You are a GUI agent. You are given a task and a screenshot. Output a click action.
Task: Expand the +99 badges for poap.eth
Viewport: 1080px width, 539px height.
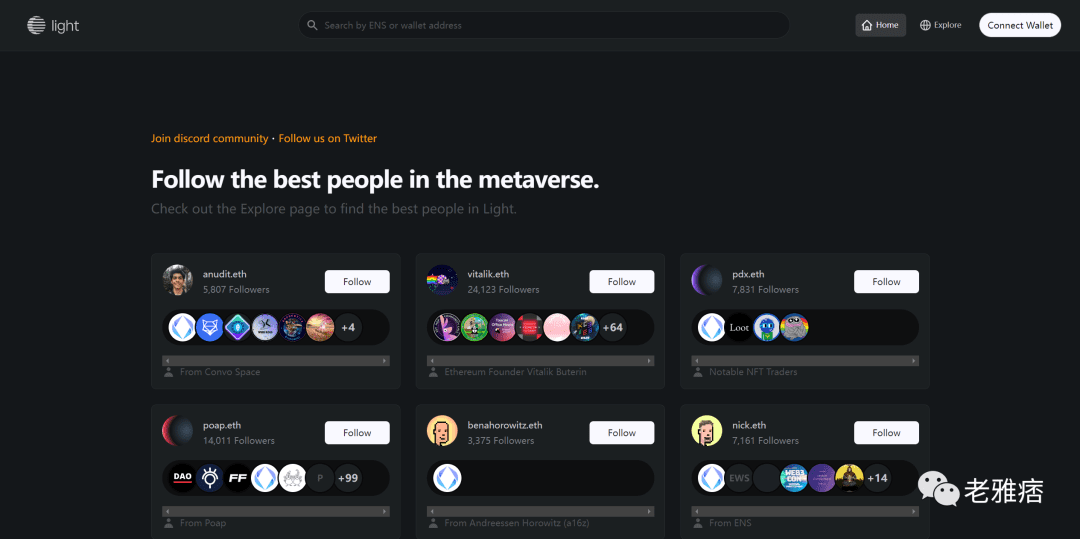348,478
